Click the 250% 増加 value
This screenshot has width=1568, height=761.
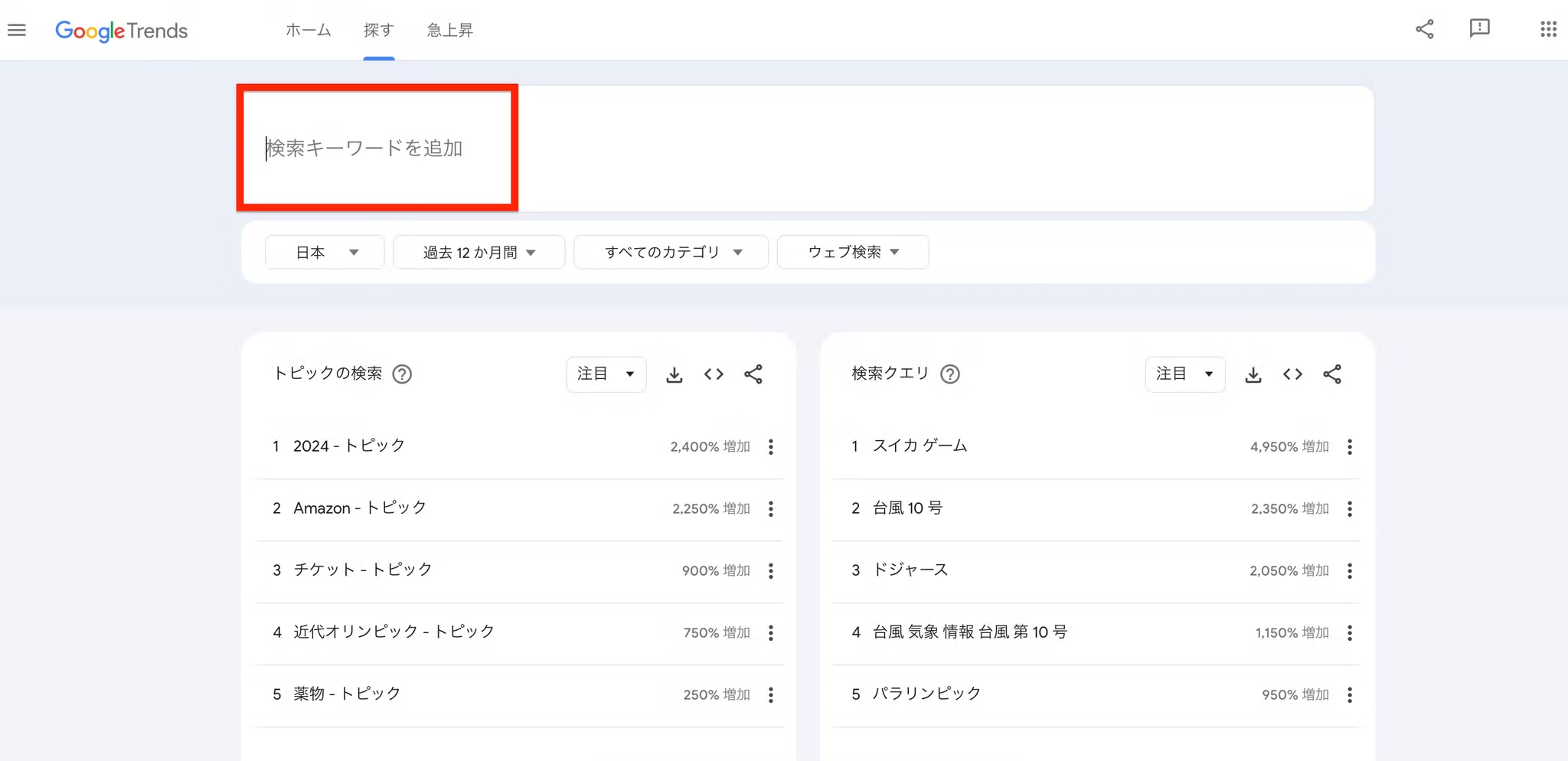pyautogui.click(x=717, y=695)
